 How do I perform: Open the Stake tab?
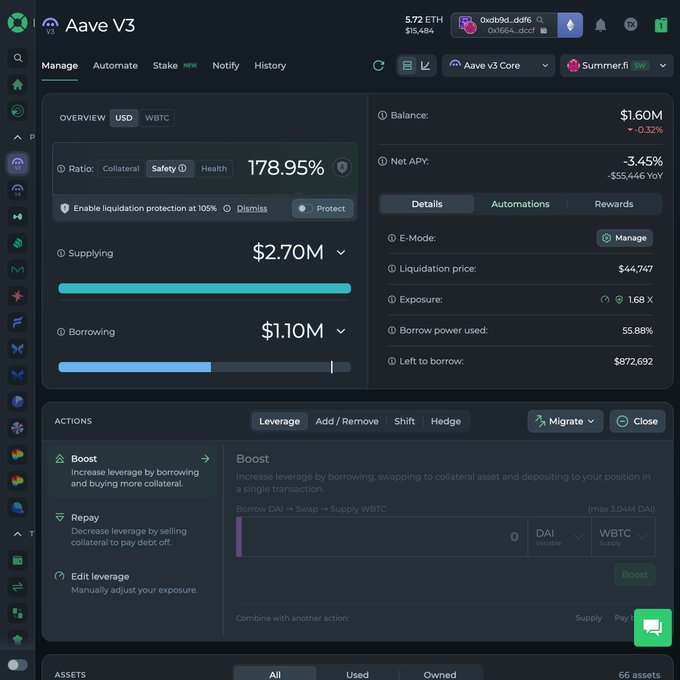pyautogui.click(x=165, y=65)
